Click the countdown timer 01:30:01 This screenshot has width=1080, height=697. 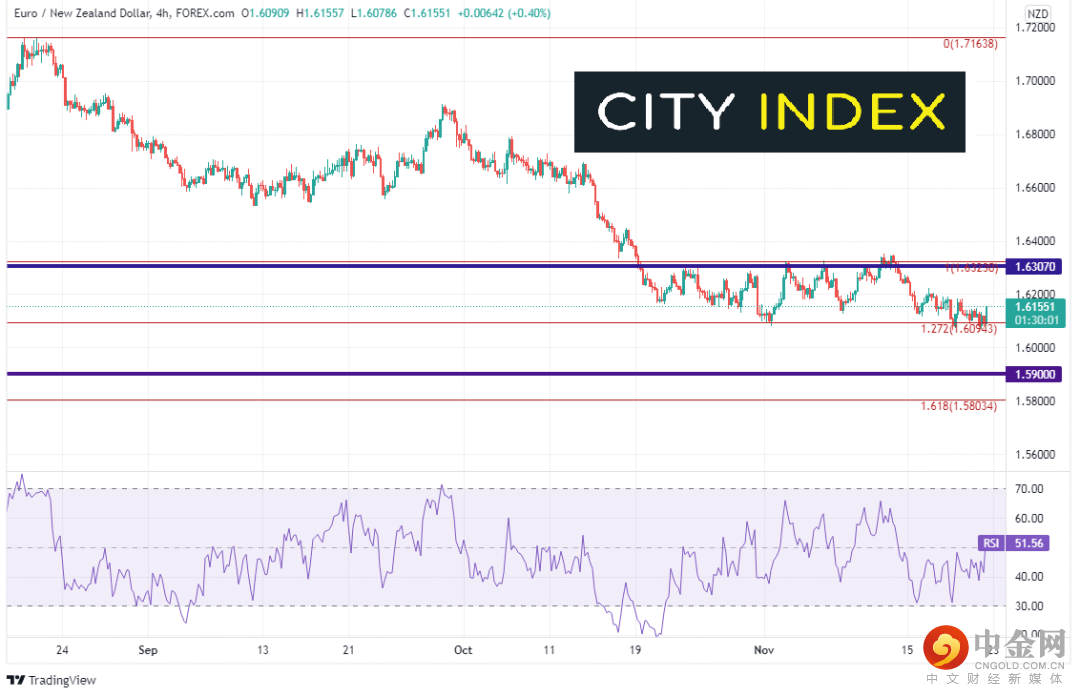pos(1035,320)
